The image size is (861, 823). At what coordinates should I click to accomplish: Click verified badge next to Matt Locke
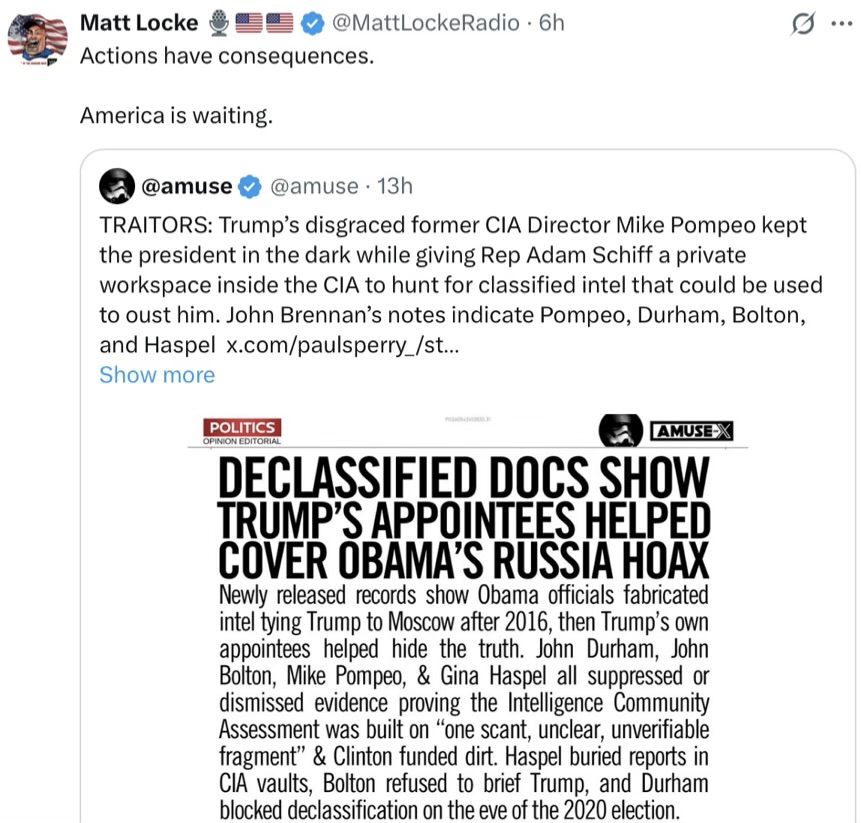(x=312, y=22)
